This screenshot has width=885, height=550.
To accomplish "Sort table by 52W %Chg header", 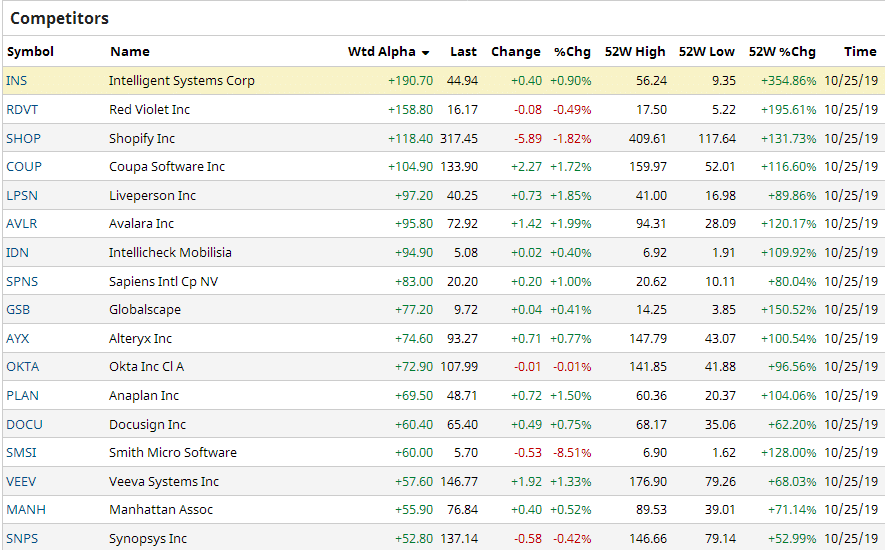I will click(782, 52).
